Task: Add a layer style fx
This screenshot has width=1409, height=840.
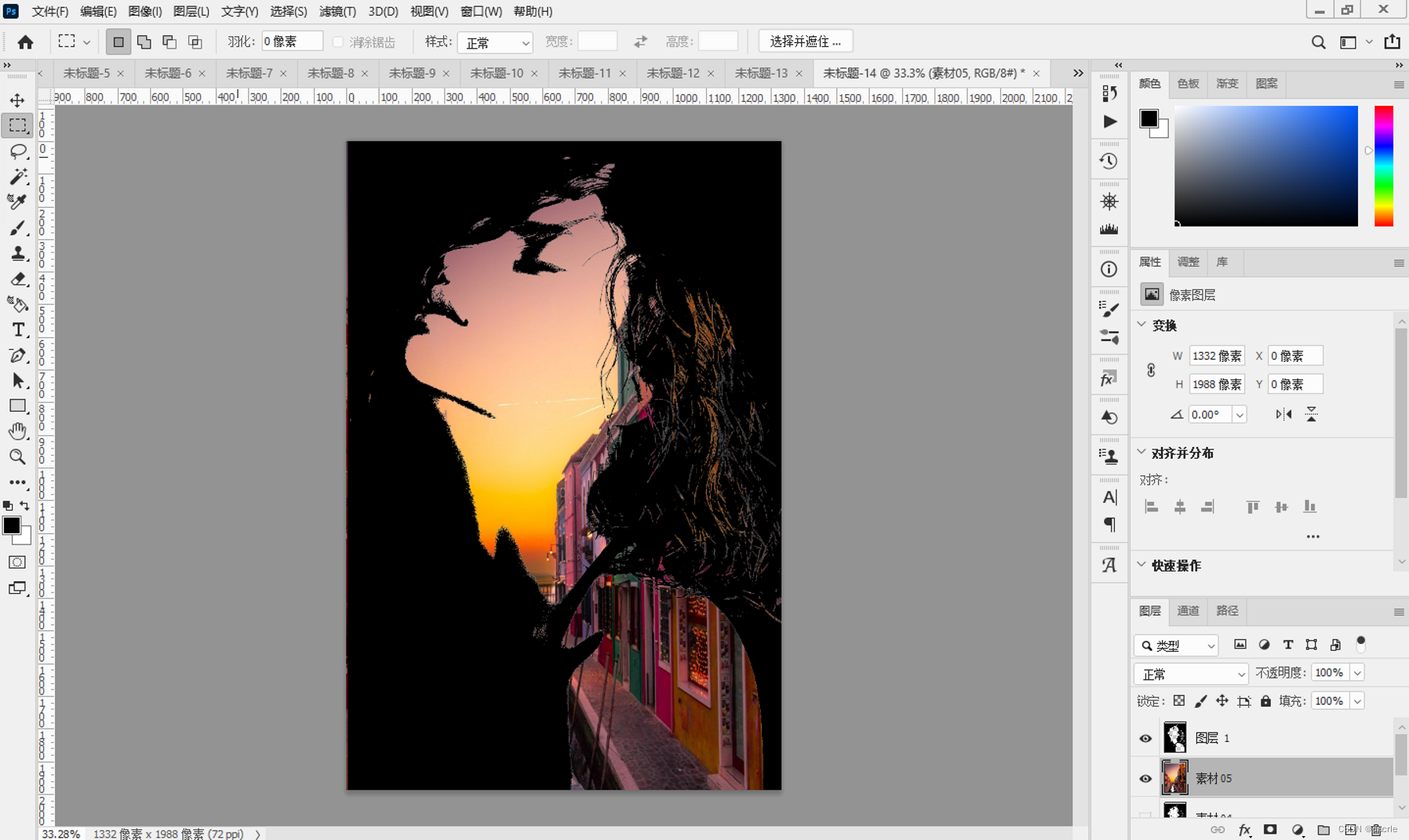Action: coord(1244,830)
